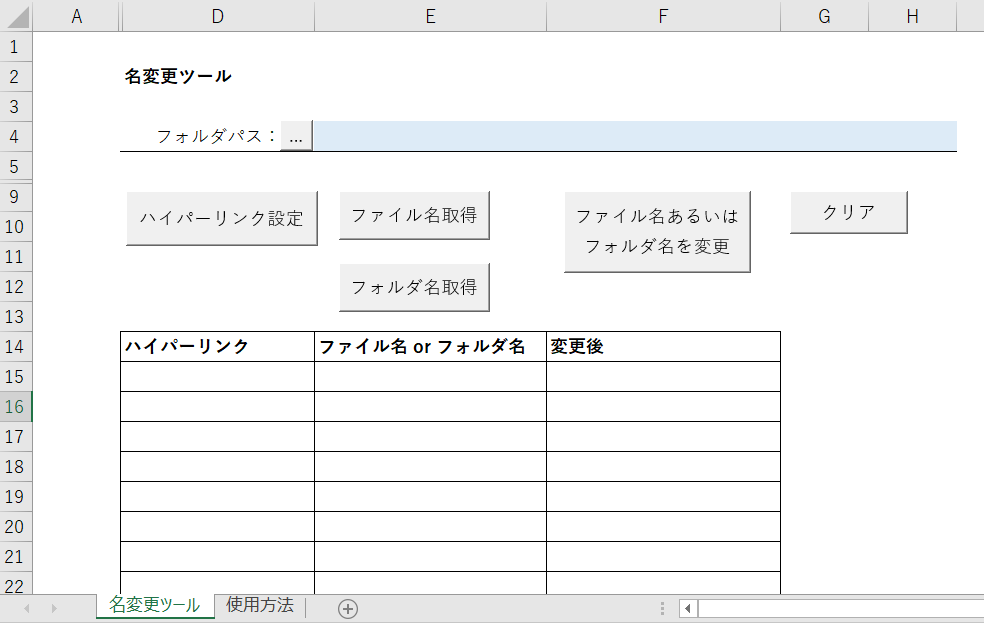The width and height of the screenshot is (984, 623).
Task: Select row 1 header
Action: [x=15, y=47]
